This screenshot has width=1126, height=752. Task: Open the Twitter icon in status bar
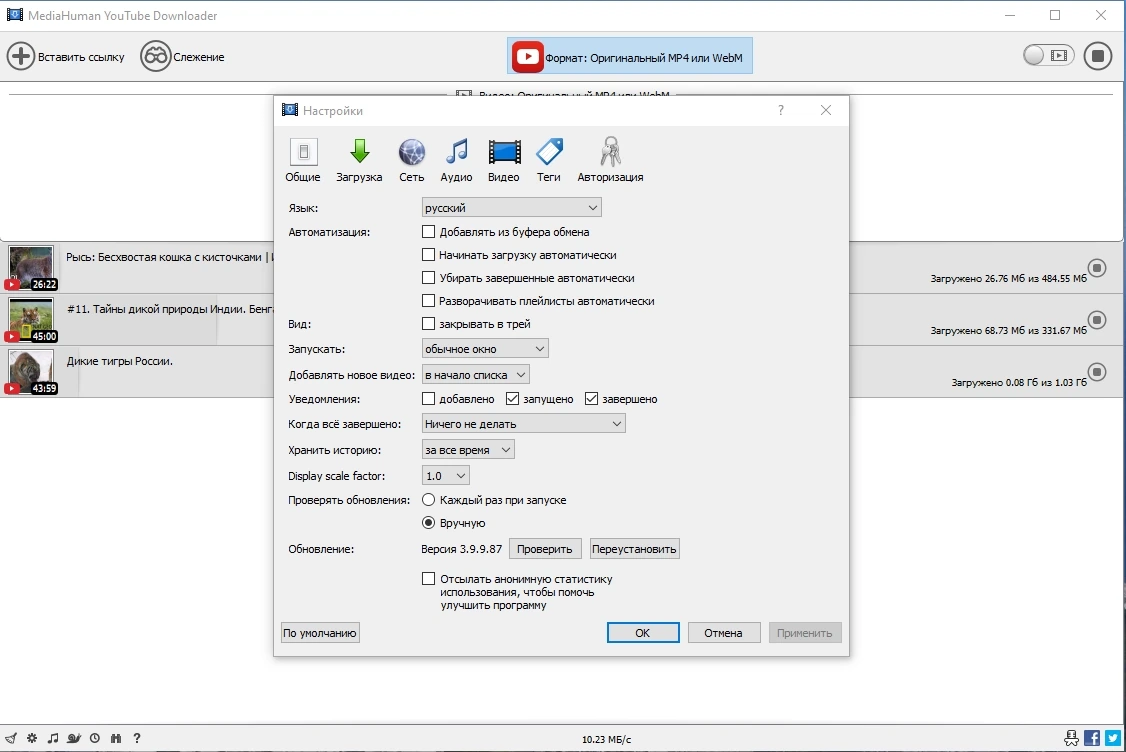tap(1113, 738)
